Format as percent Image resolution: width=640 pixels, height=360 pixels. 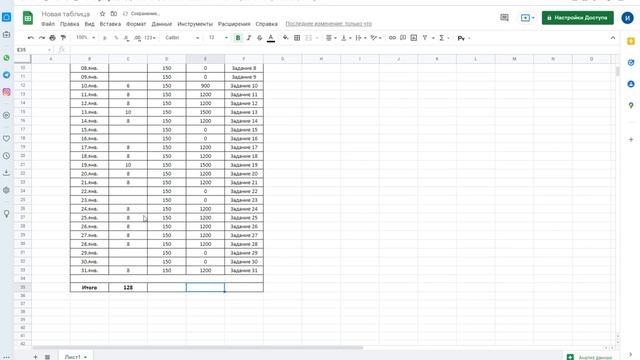(116, 38)
